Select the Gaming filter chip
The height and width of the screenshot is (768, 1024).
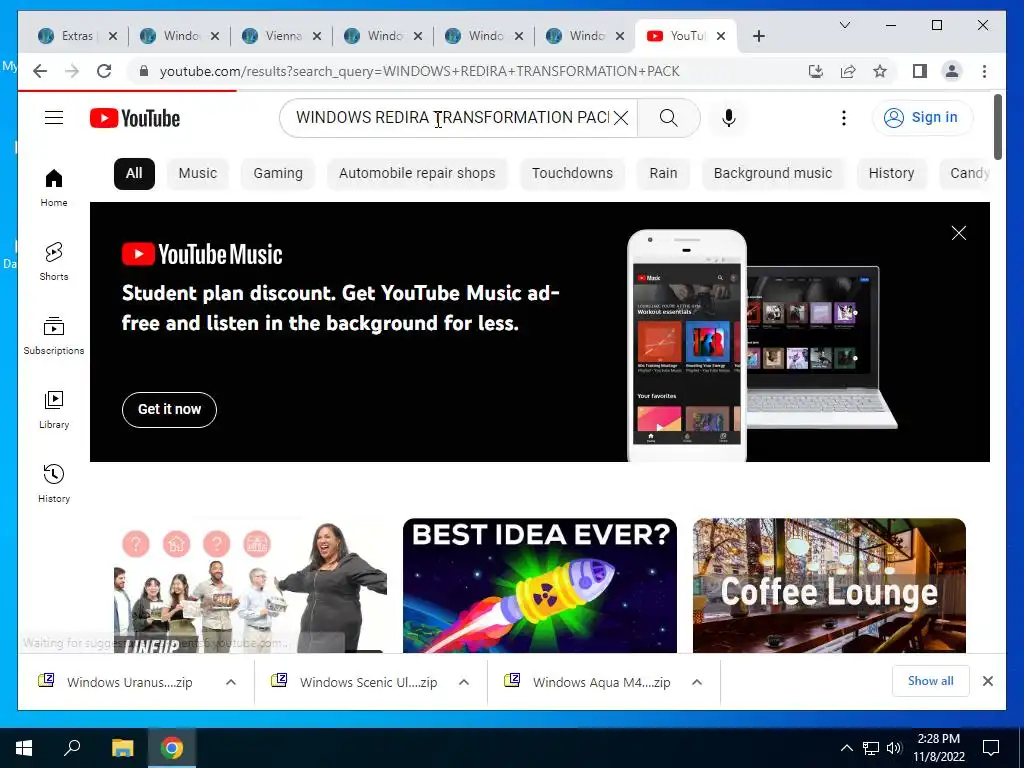(278, 174)
